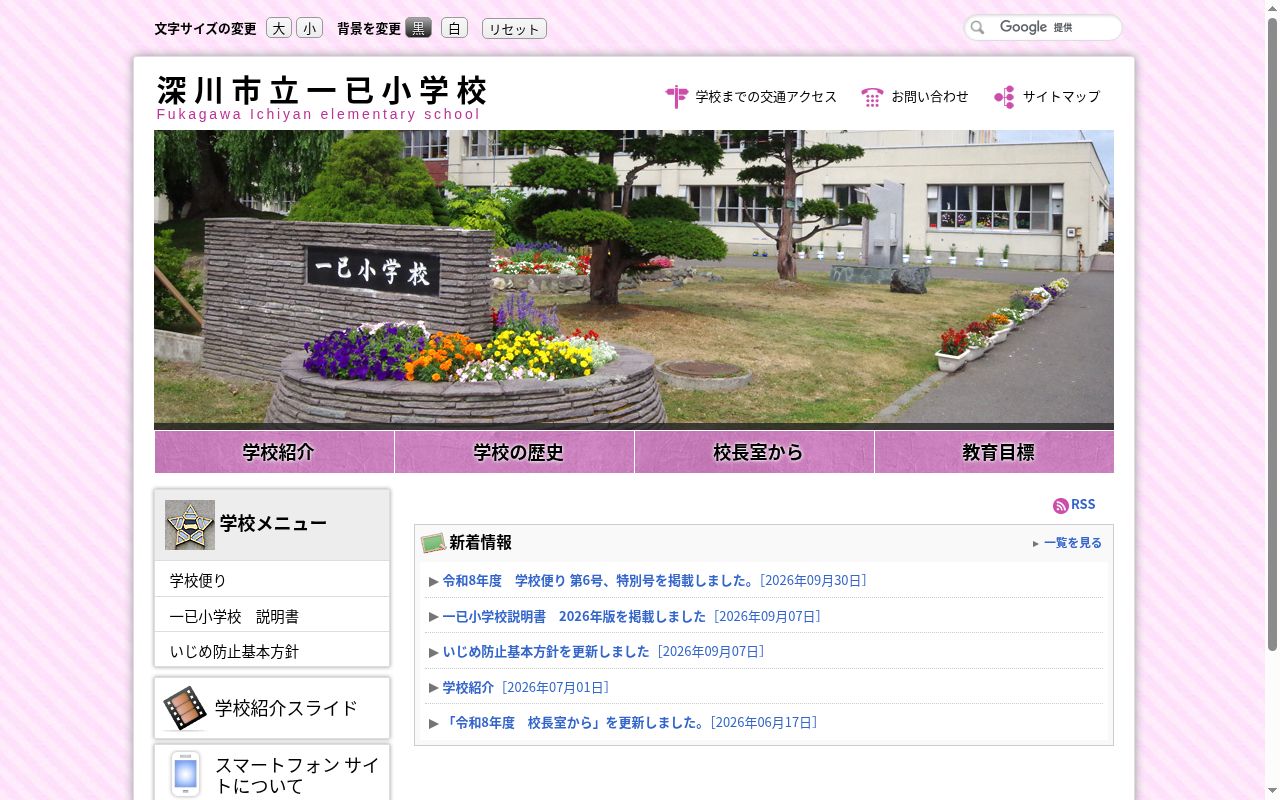Select the 教育目標 navigation tab
This screenshot has height=800, width=1280.
(994, 452)
